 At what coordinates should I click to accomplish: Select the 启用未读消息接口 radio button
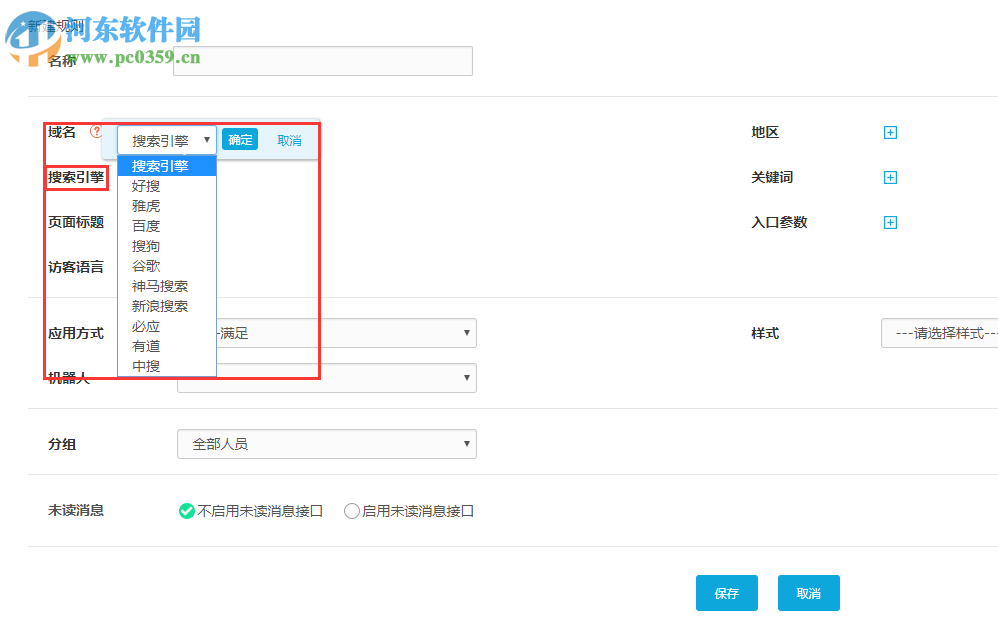point(351,510)
